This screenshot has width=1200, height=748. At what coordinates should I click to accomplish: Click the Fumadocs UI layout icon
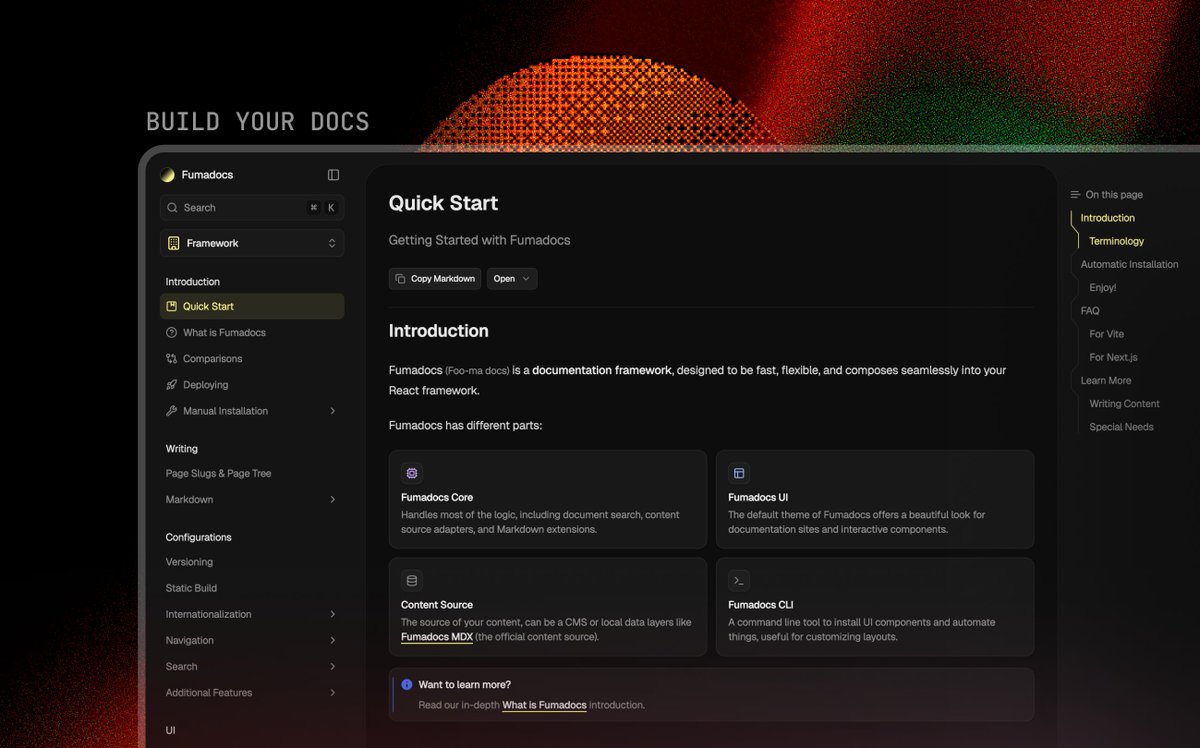739,473
